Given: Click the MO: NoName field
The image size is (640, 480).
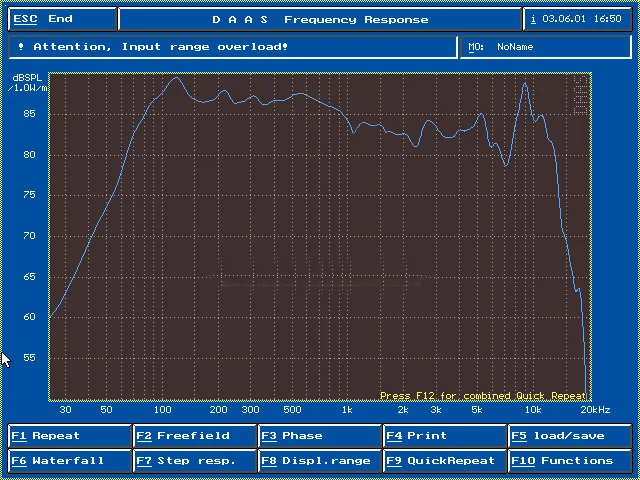Looking at the screenshot, I should (x=546, y=47).
